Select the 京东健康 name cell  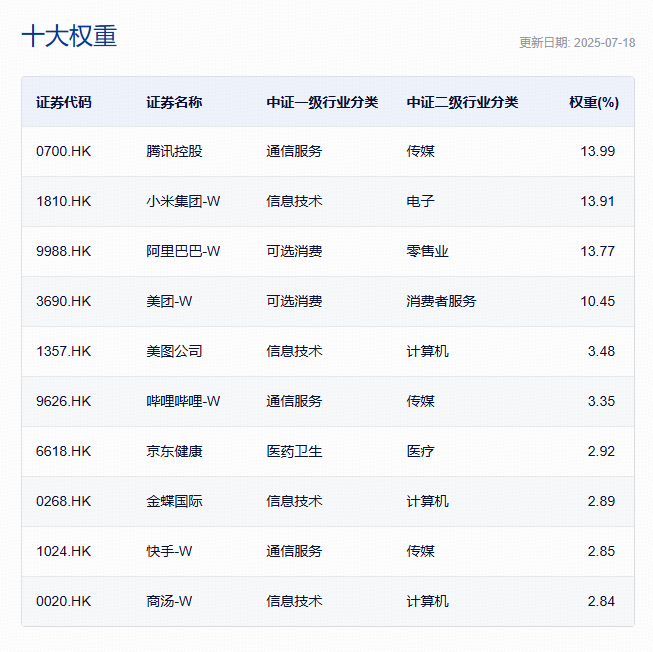(x=174, y=451)
